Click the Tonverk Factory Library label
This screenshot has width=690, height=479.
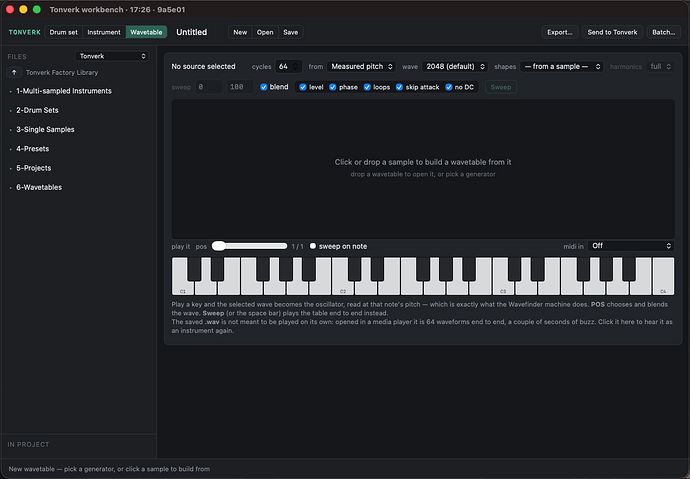pos(62,73)
